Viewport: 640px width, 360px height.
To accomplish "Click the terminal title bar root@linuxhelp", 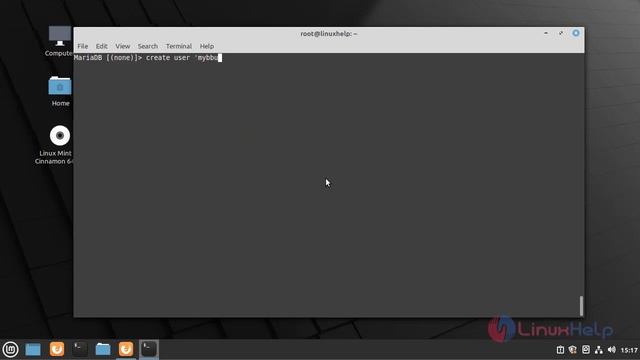I will point(329,33).
